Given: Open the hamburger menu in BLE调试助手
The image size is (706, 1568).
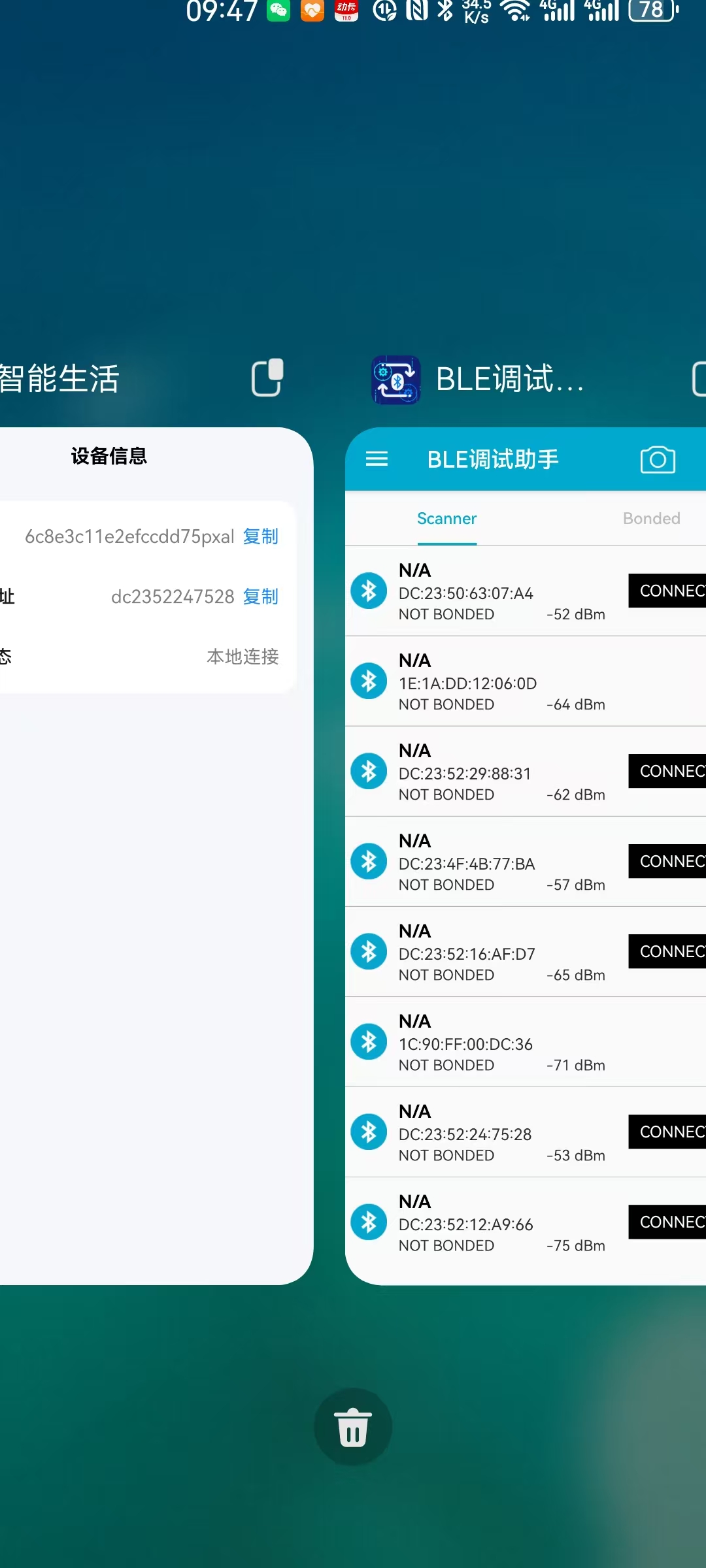Looking at the screenshot, I should 377,459.
